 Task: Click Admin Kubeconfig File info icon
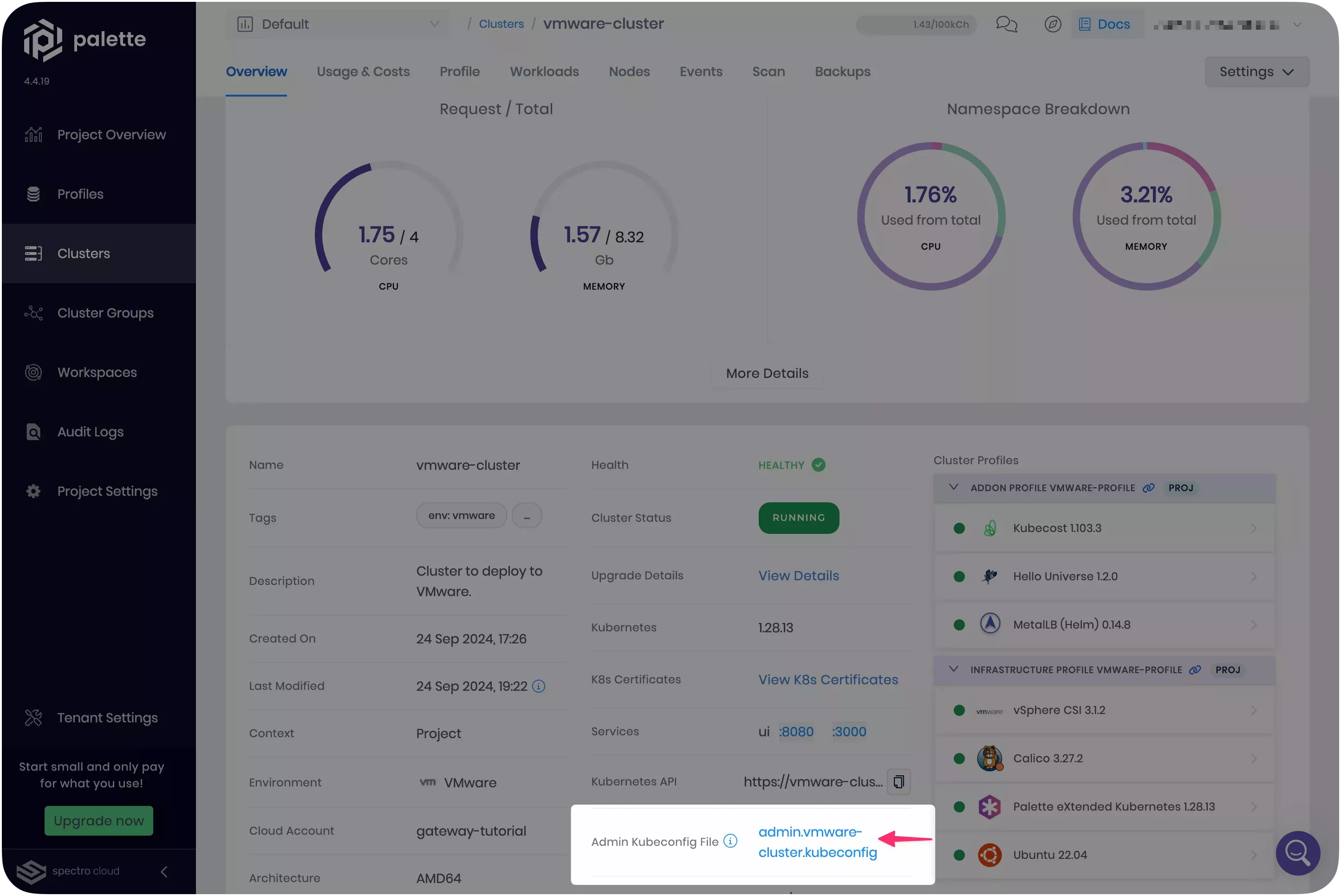tap(730, 841)
